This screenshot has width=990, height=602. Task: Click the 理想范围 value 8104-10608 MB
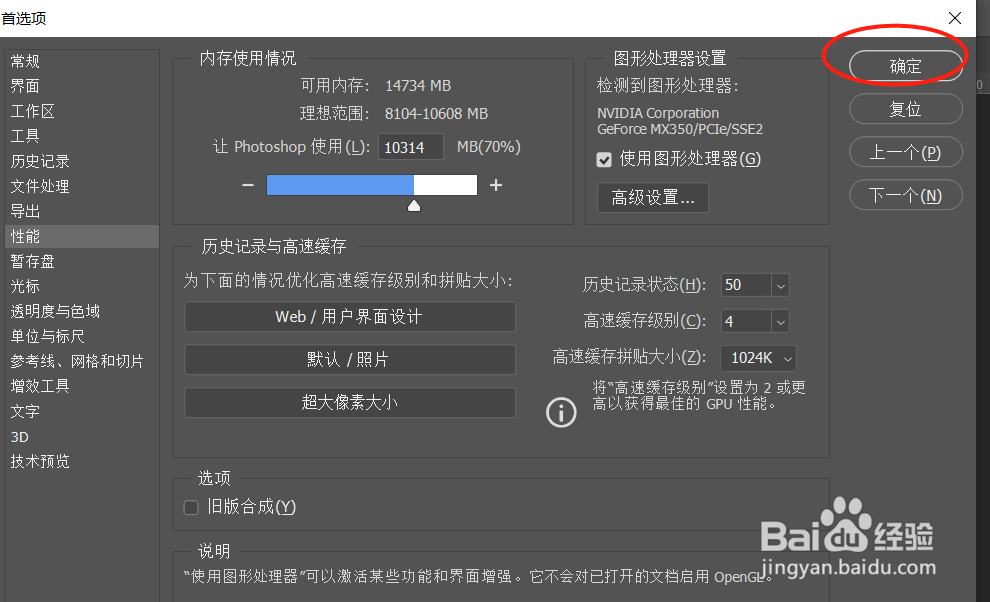tap(436, 114)
